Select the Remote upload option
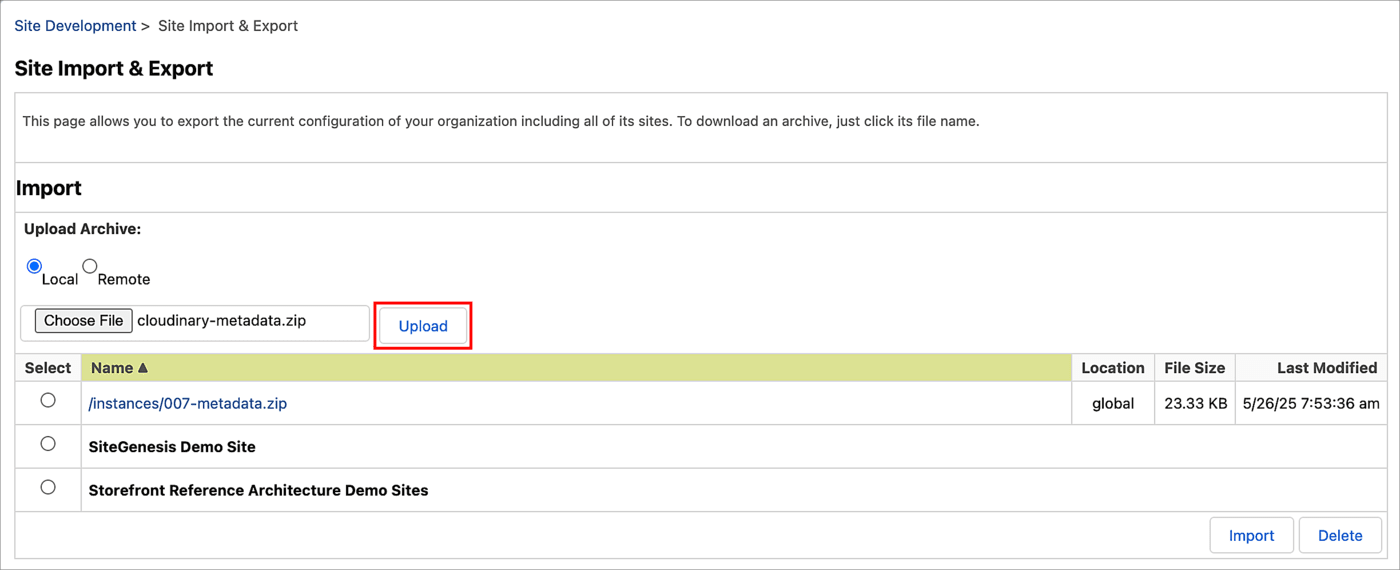The height and width of the screenshot is (570, 1400). pyautogui.click(x=90, y=266)
